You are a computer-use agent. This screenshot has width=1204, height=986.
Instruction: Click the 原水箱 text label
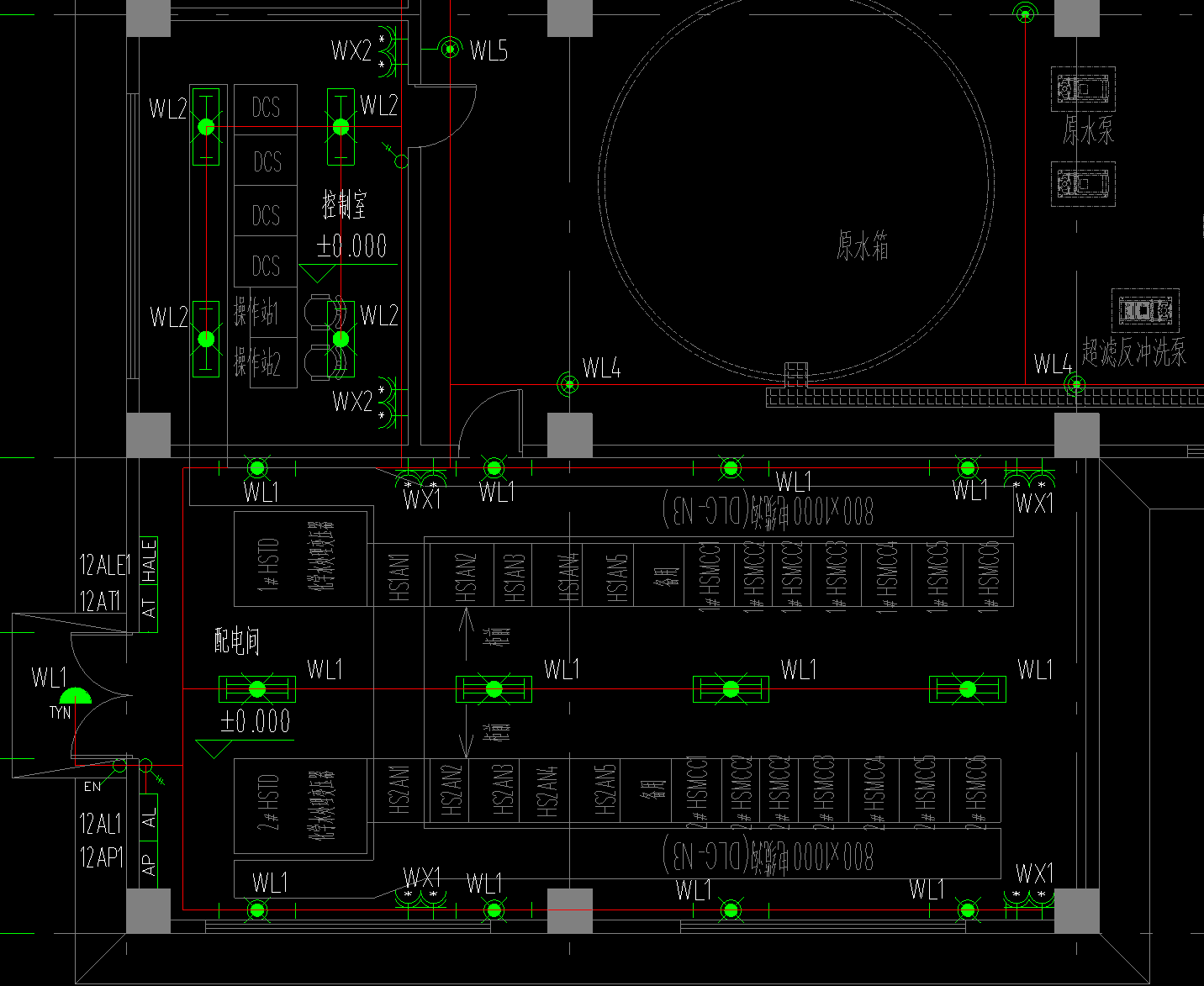863,246
